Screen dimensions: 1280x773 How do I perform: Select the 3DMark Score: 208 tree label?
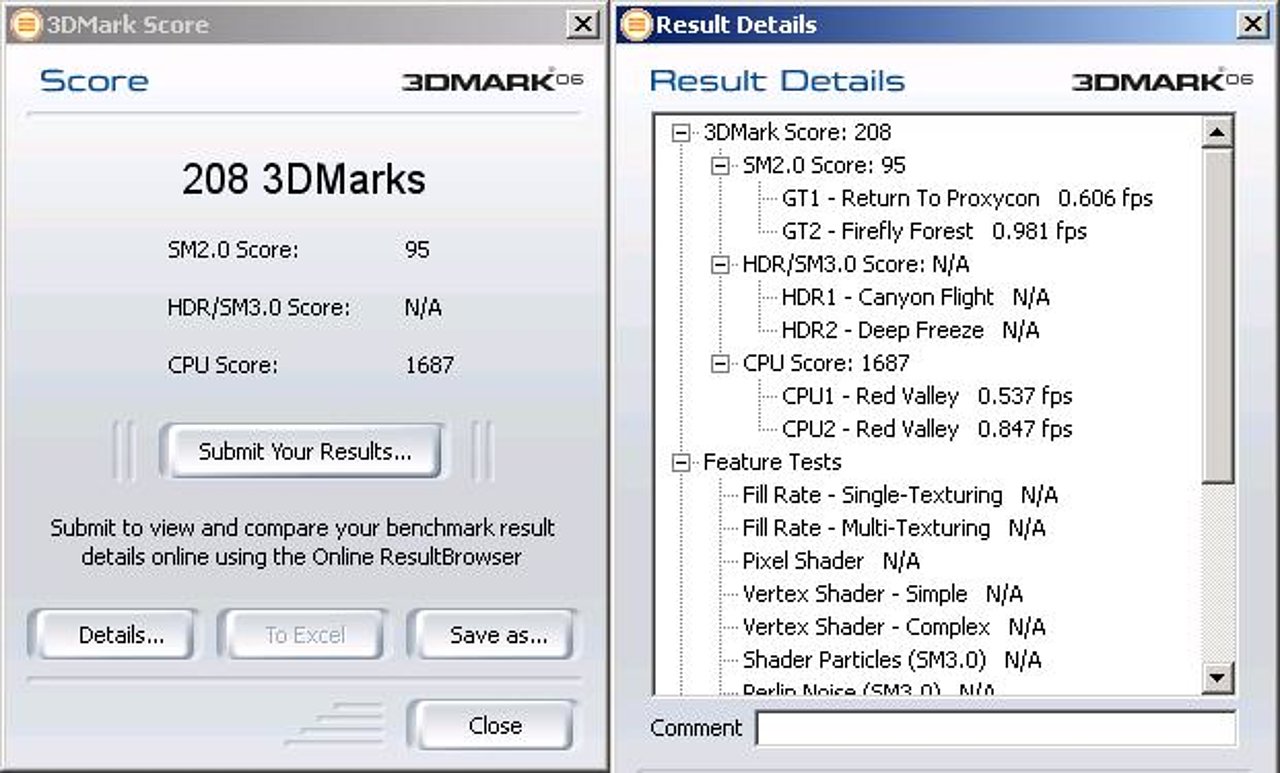click(797, 132)
